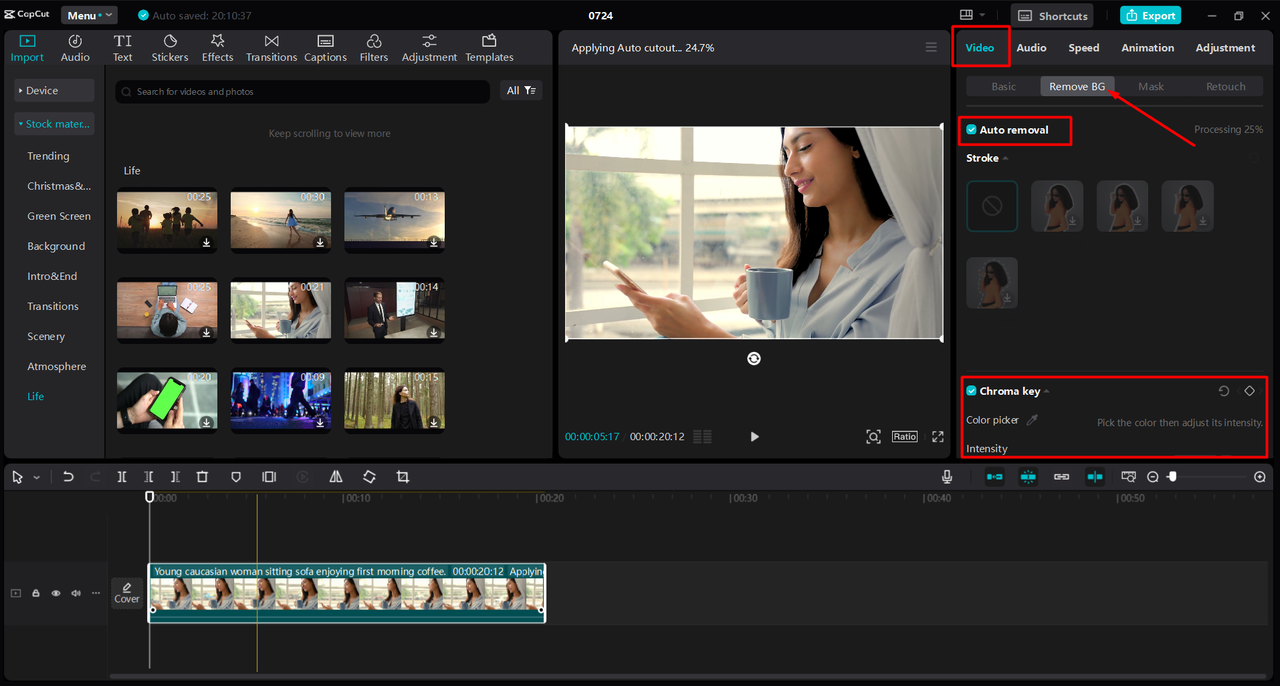1280x686 pixels.
Task: Reset the Chroma key settings
Action: [1224, 391]
